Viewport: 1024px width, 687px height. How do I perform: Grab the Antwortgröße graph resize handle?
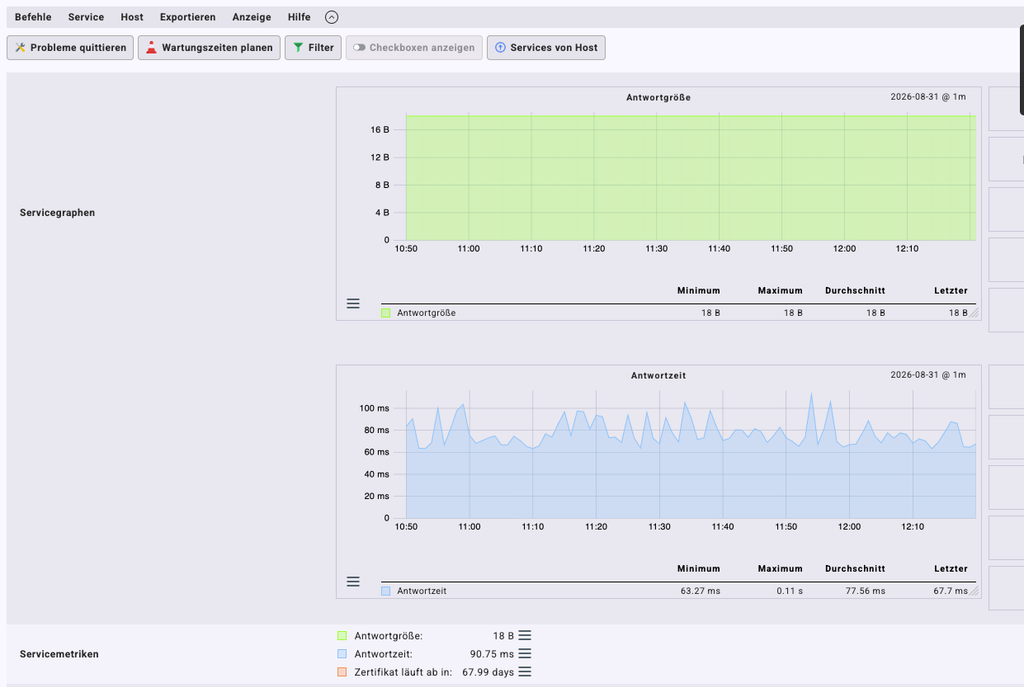point(974,313)
